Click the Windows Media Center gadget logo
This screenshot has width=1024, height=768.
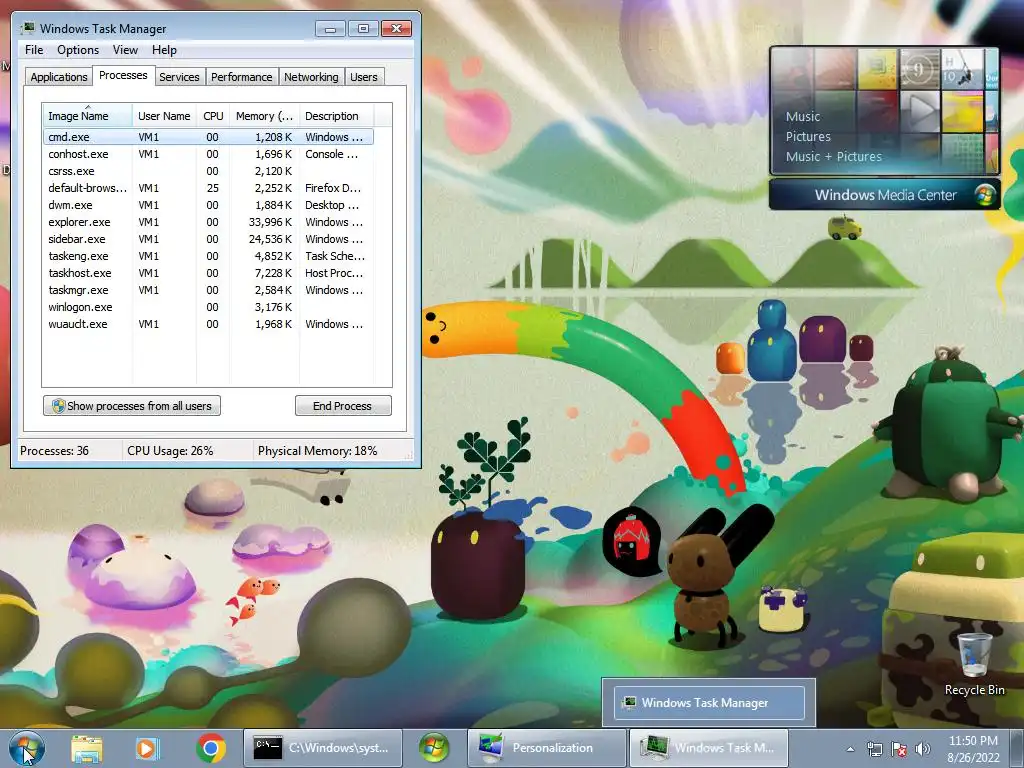coord(985,195)
